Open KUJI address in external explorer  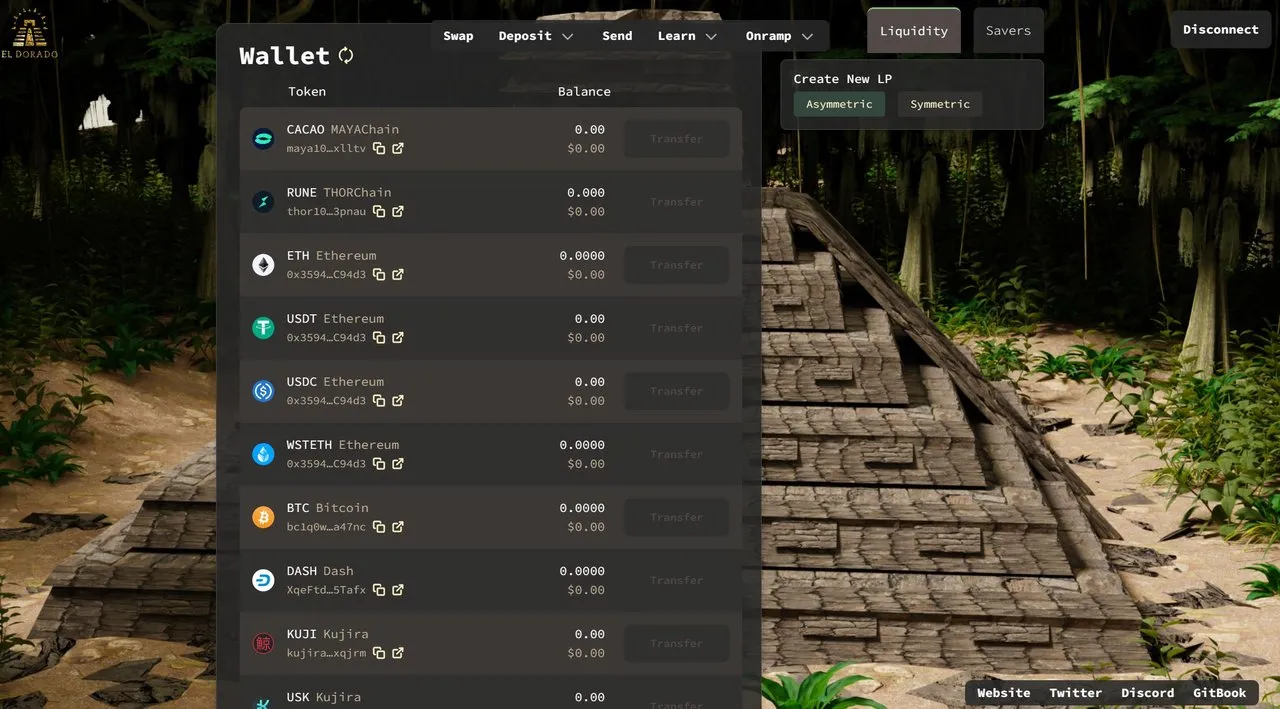coord(398,653)
